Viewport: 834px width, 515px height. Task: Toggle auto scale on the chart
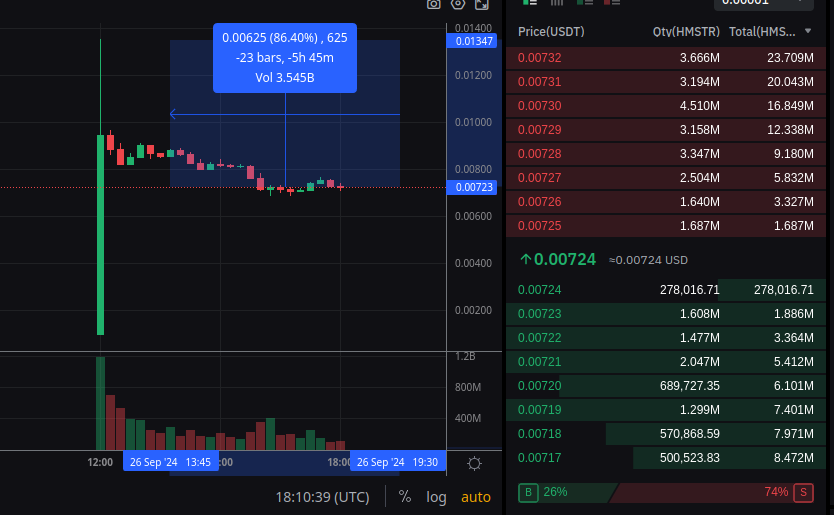click(476, 497)
